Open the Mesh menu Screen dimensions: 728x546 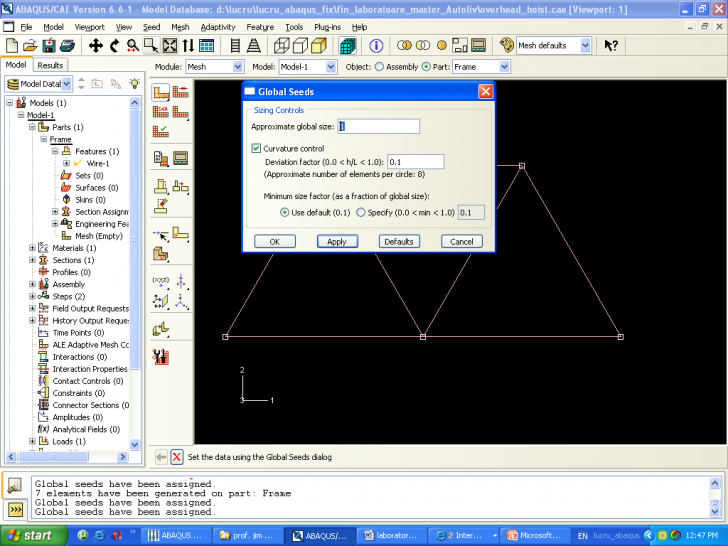[179, 27]
